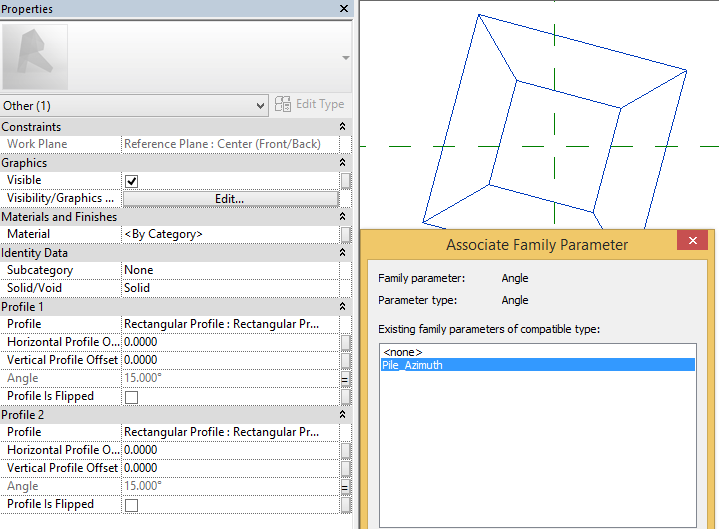Click associated parameter button for Profile 1 Angle
Screen dimensions: 719x529
tap(346, 379)
